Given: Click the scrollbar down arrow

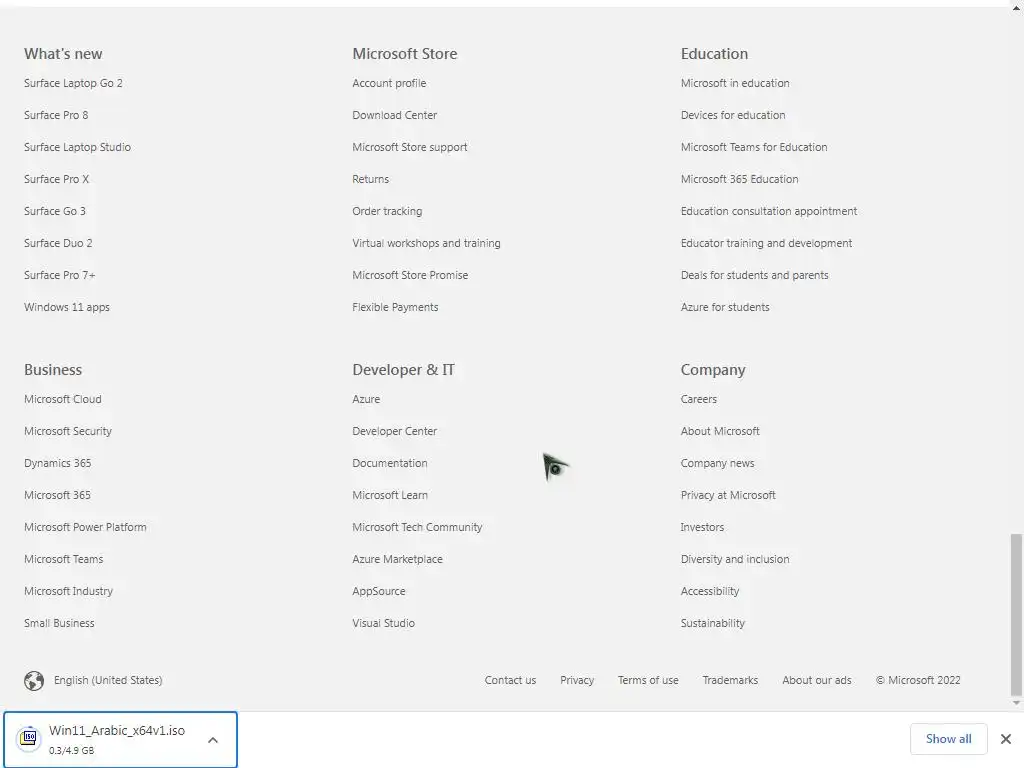Looking at the screenshot, I should 1016,703.
